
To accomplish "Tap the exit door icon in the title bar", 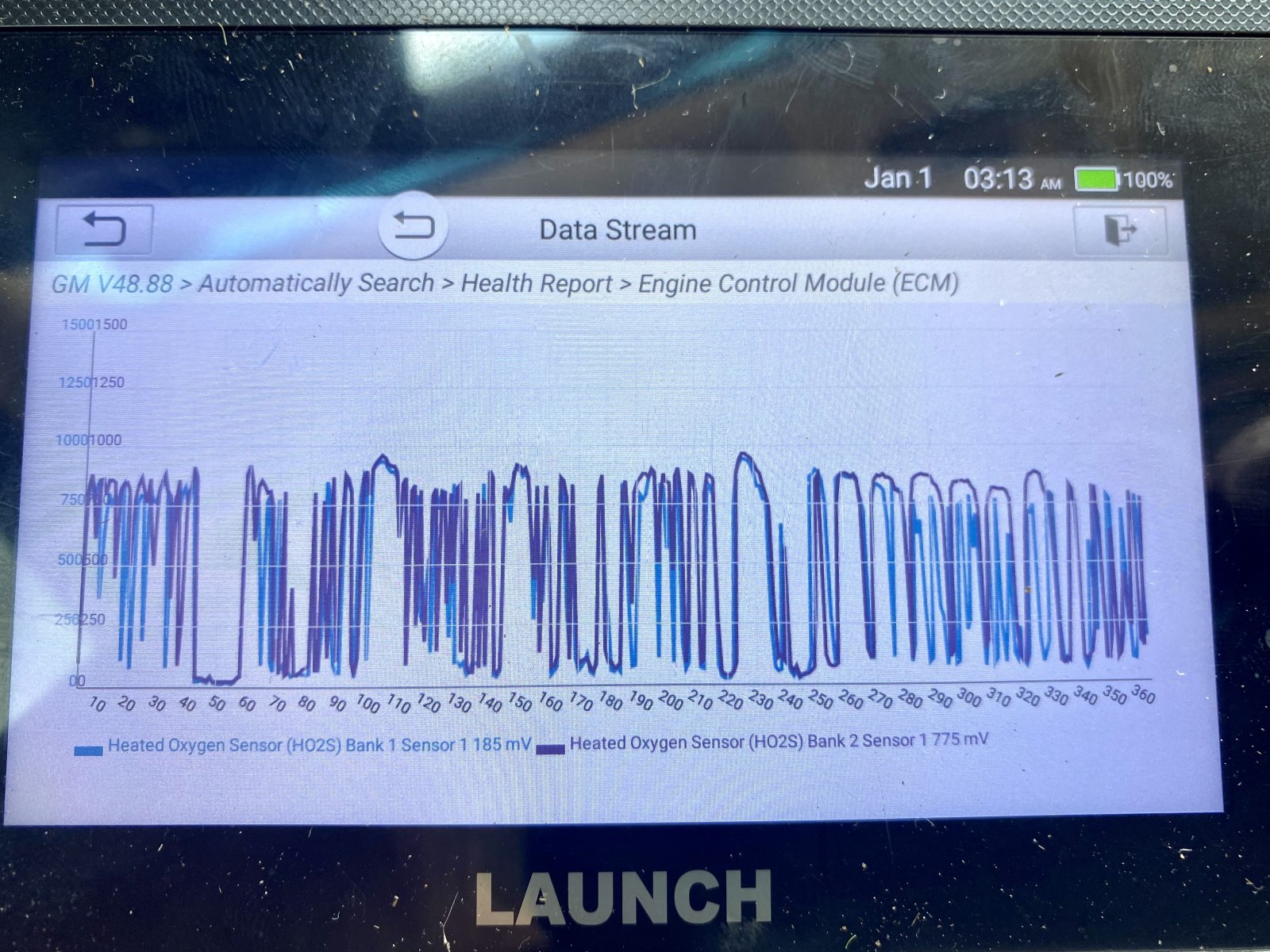I will (x=1120, y=231).
